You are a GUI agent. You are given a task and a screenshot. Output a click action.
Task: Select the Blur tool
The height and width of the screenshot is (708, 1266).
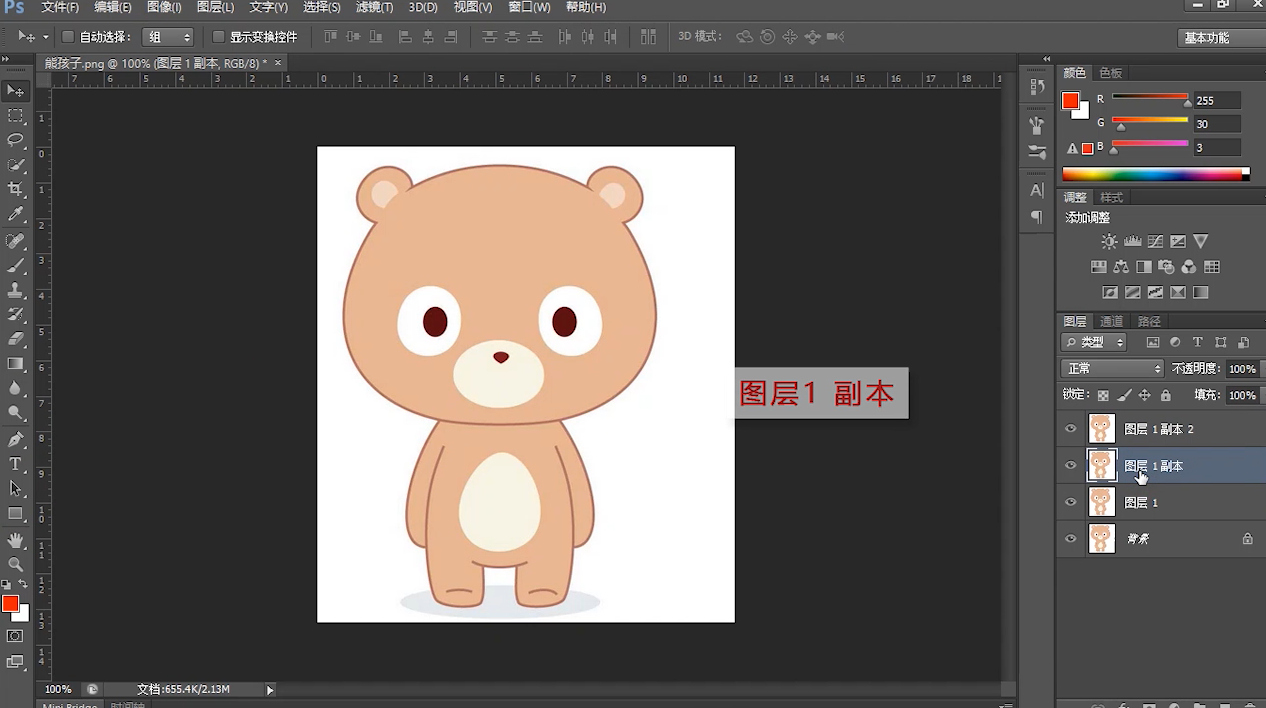coord(16,388)
